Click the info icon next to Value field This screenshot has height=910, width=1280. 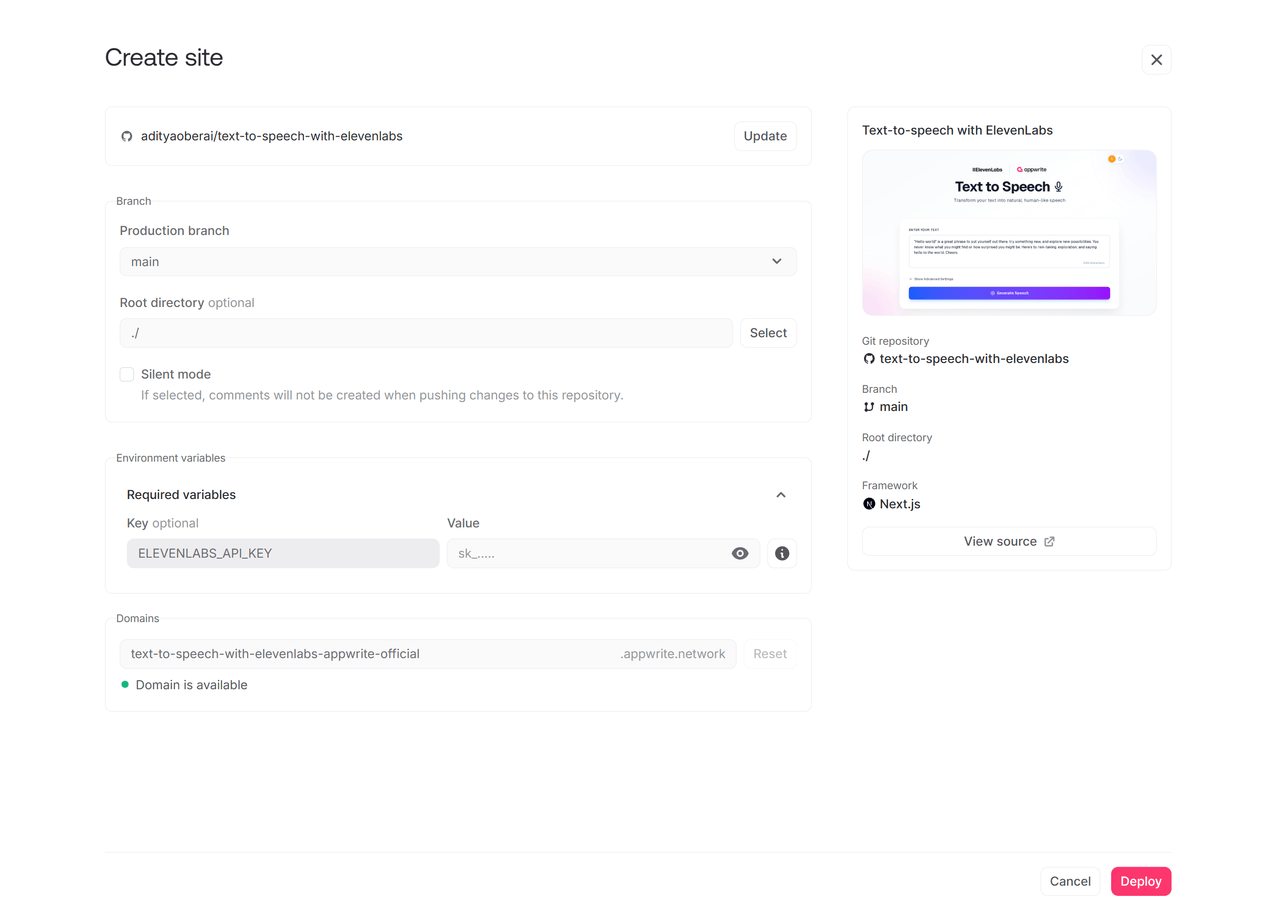pos(782,553)
